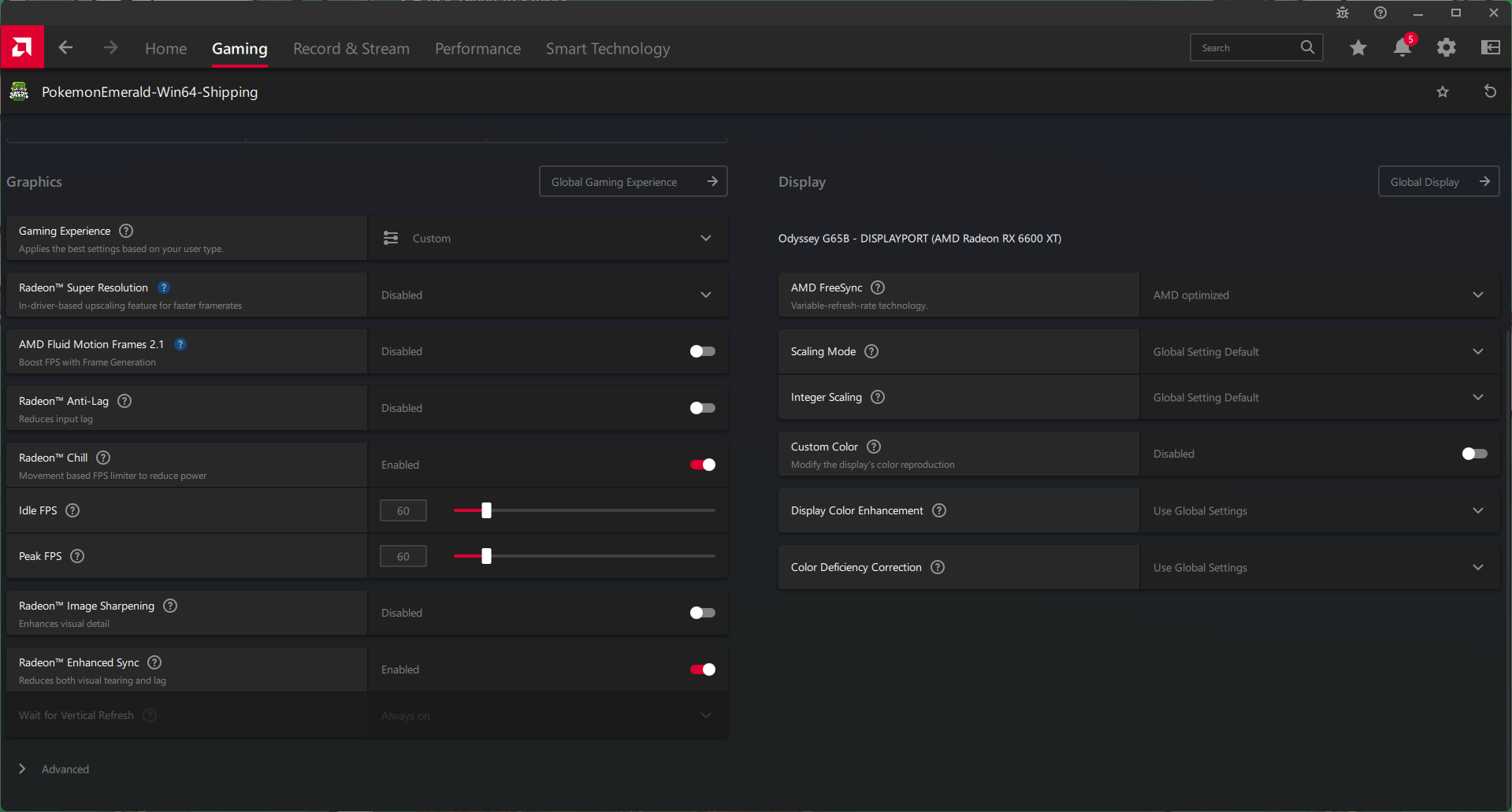The height and width of the screenshot is (812, 1512).
Task: Show help for Display Color Enhancement
Action: [x=939, y=510]
